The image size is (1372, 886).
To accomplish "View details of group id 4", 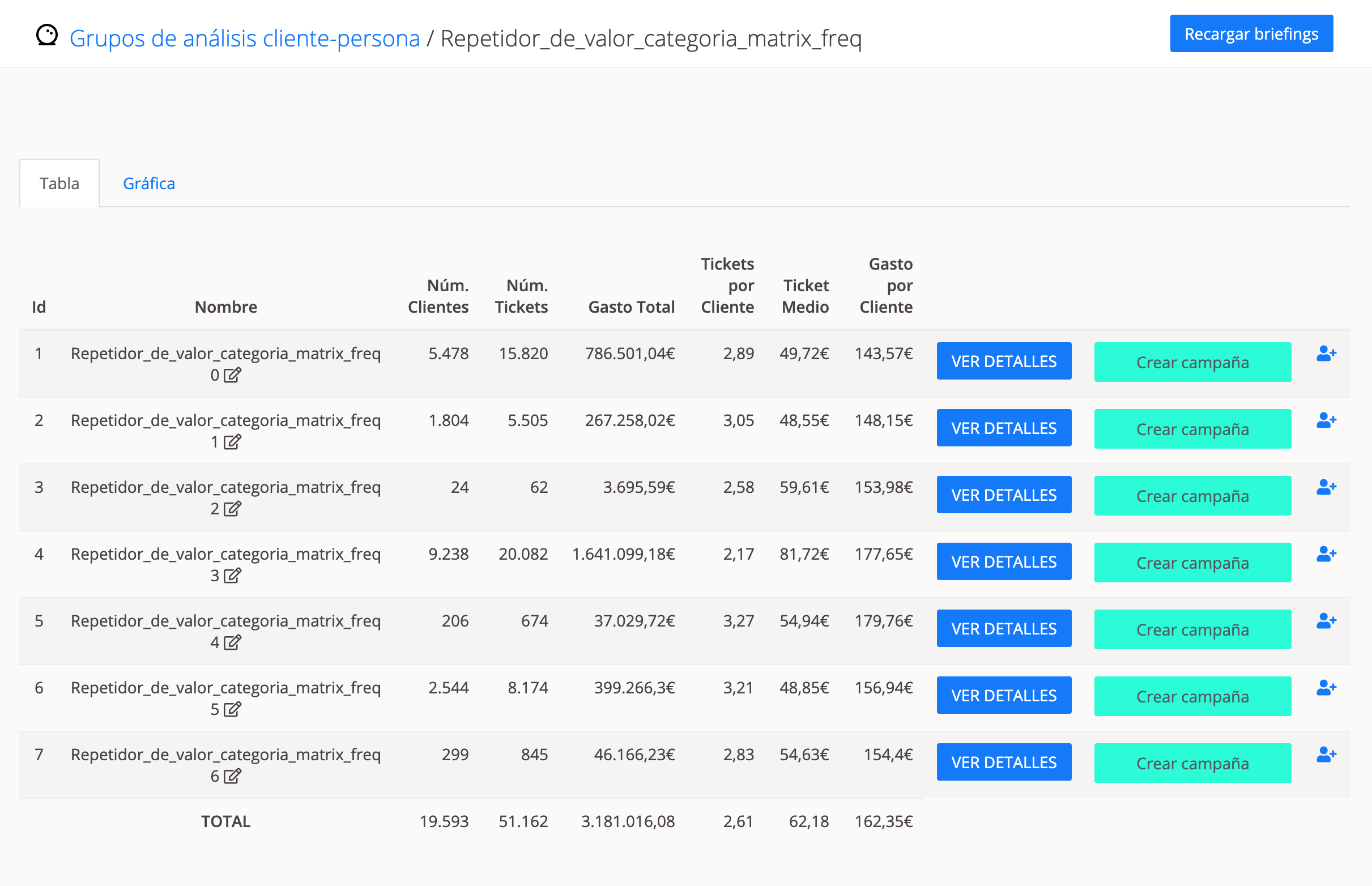I will click(1003, 561).
